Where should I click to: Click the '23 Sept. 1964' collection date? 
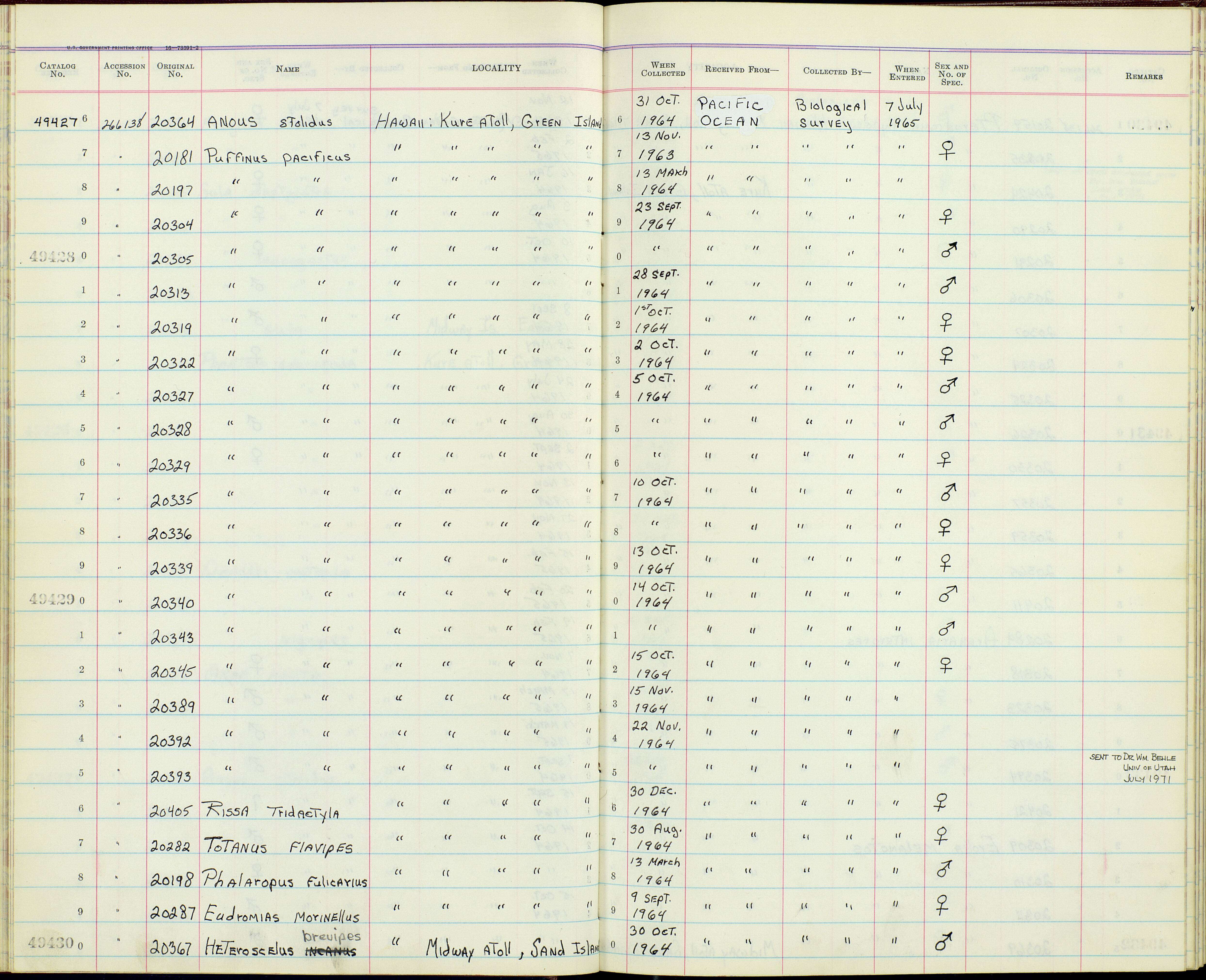(658, 216)
